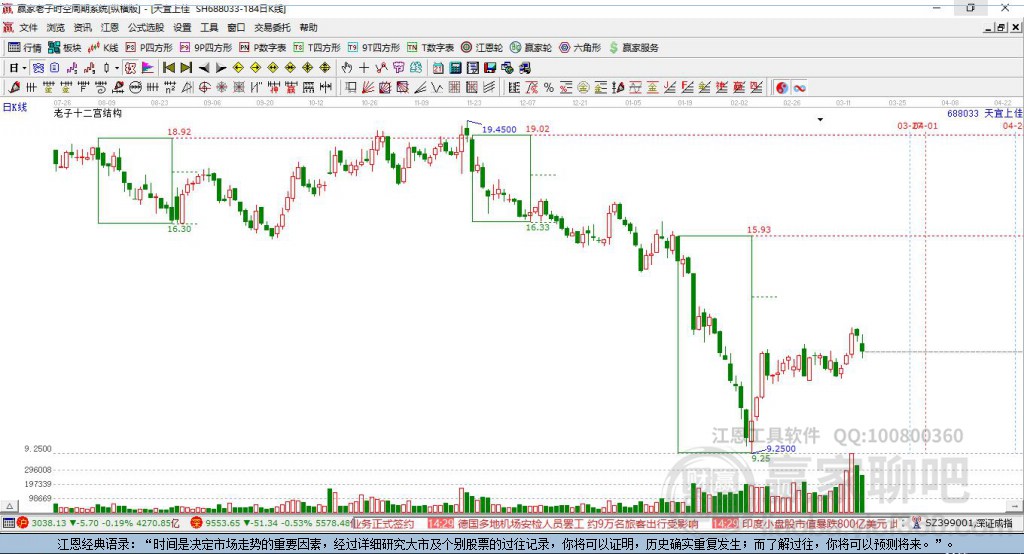Launch the 赢家轮 wheel tool
The image size is (1024, 554).
click(531, 48)
